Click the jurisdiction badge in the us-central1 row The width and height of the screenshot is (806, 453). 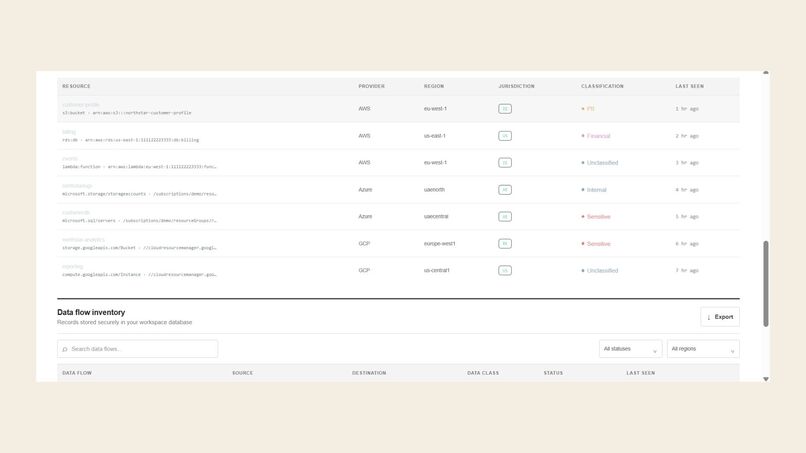(505, 270)
